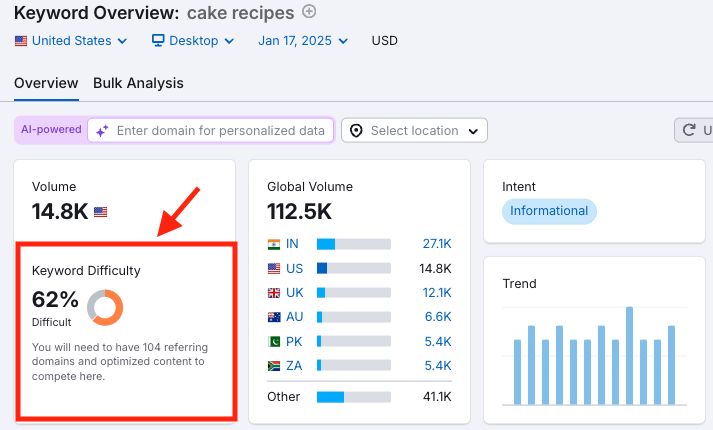This screenshot has width=713, height=430.
Task: Click the AI sparkle icon in domain field
Action: tap(102, 131)
